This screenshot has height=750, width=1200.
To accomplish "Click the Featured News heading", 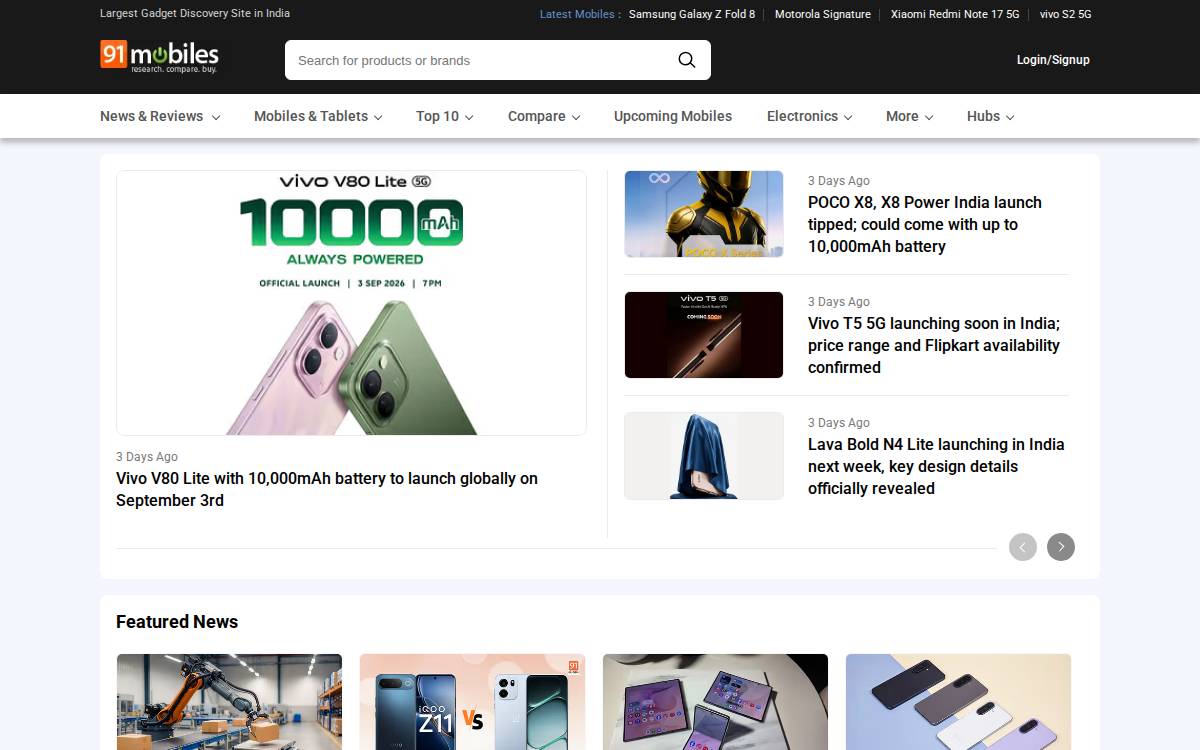I will 177,622.
